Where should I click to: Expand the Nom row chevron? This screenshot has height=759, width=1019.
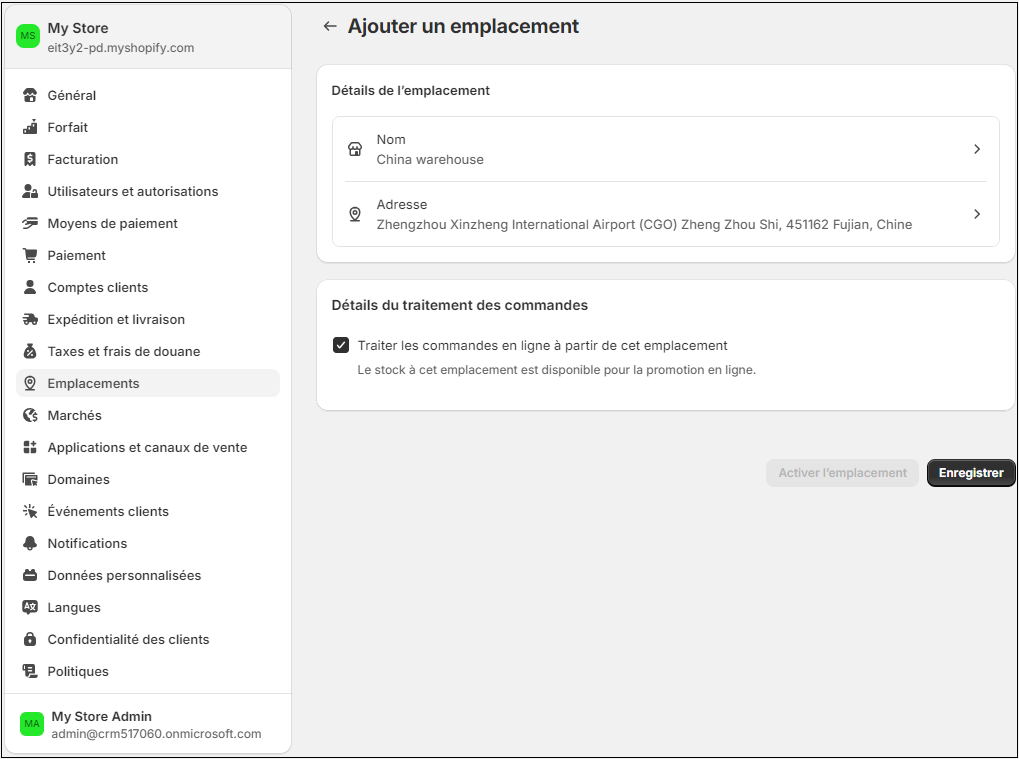click(x=977, y=149)
